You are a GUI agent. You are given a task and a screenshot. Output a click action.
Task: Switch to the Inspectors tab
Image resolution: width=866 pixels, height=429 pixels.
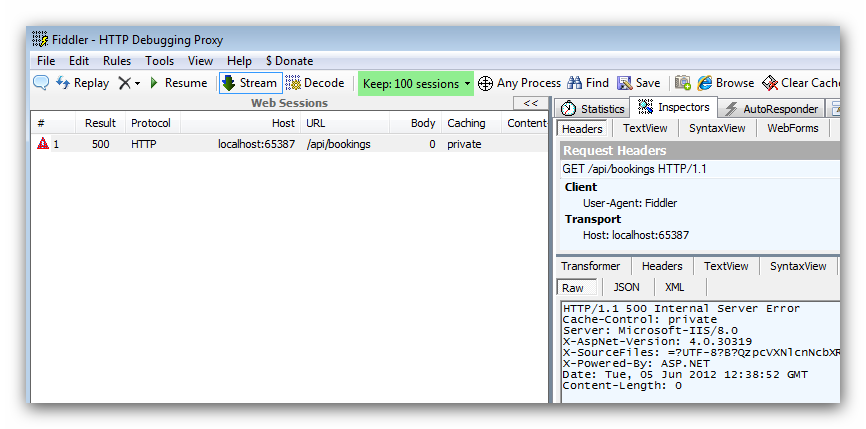point(674,107)
